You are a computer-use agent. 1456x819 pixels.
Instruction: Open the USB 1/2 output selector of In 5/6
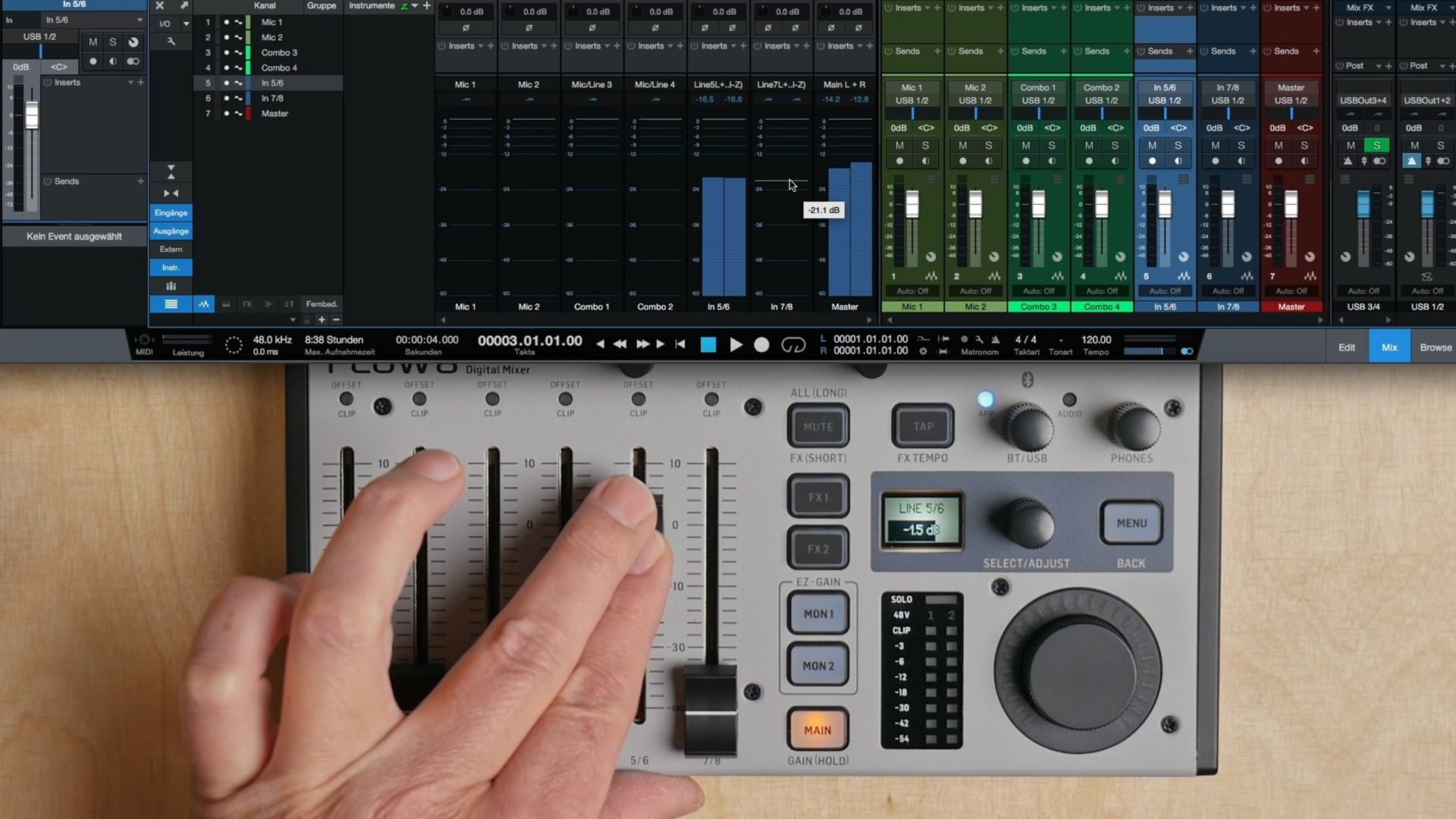[x=1165, y=100]
